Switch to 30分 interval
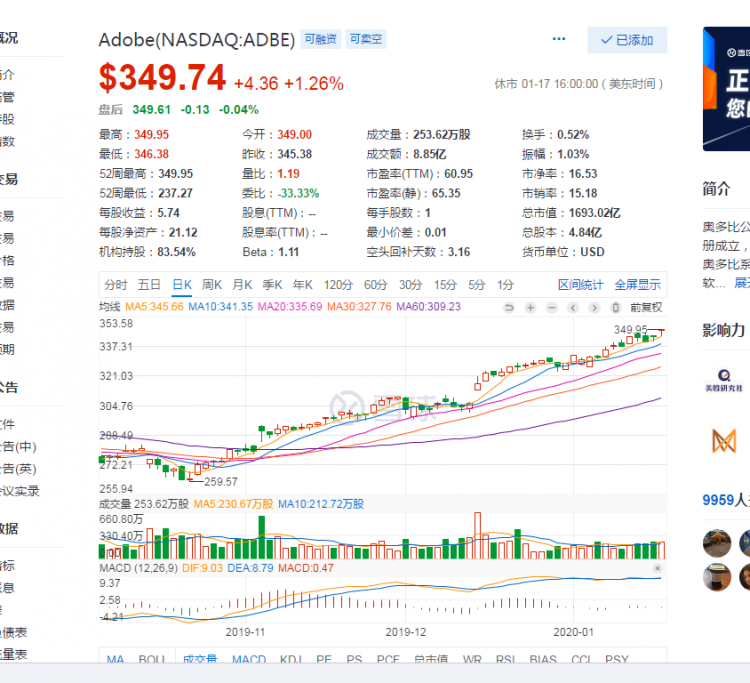Viewport: 750px width, 683px height. click(411, 285)
